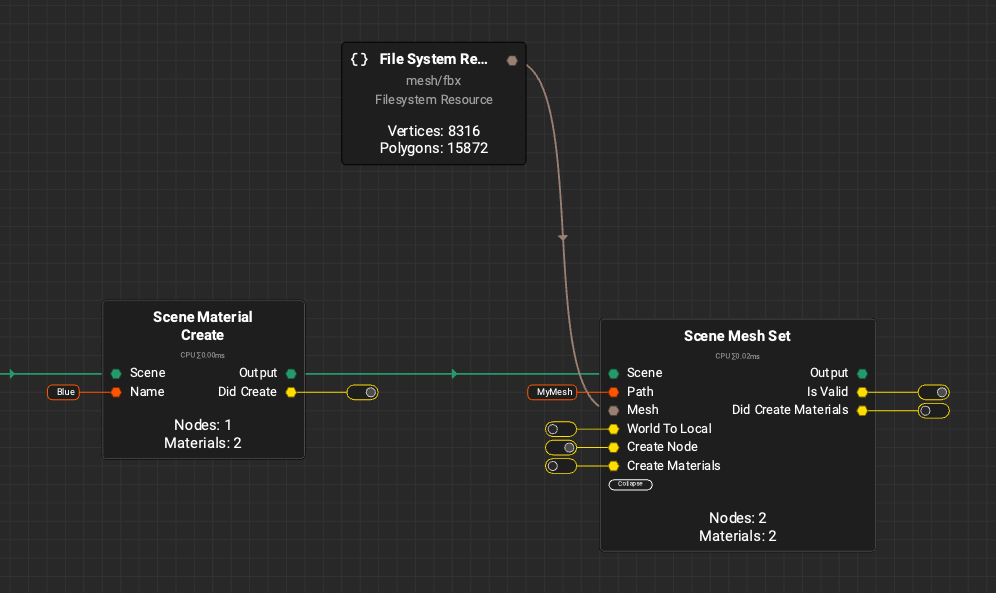Toggle the Did Create output switch
Screen dimensions: 996x593
[363, 392]
